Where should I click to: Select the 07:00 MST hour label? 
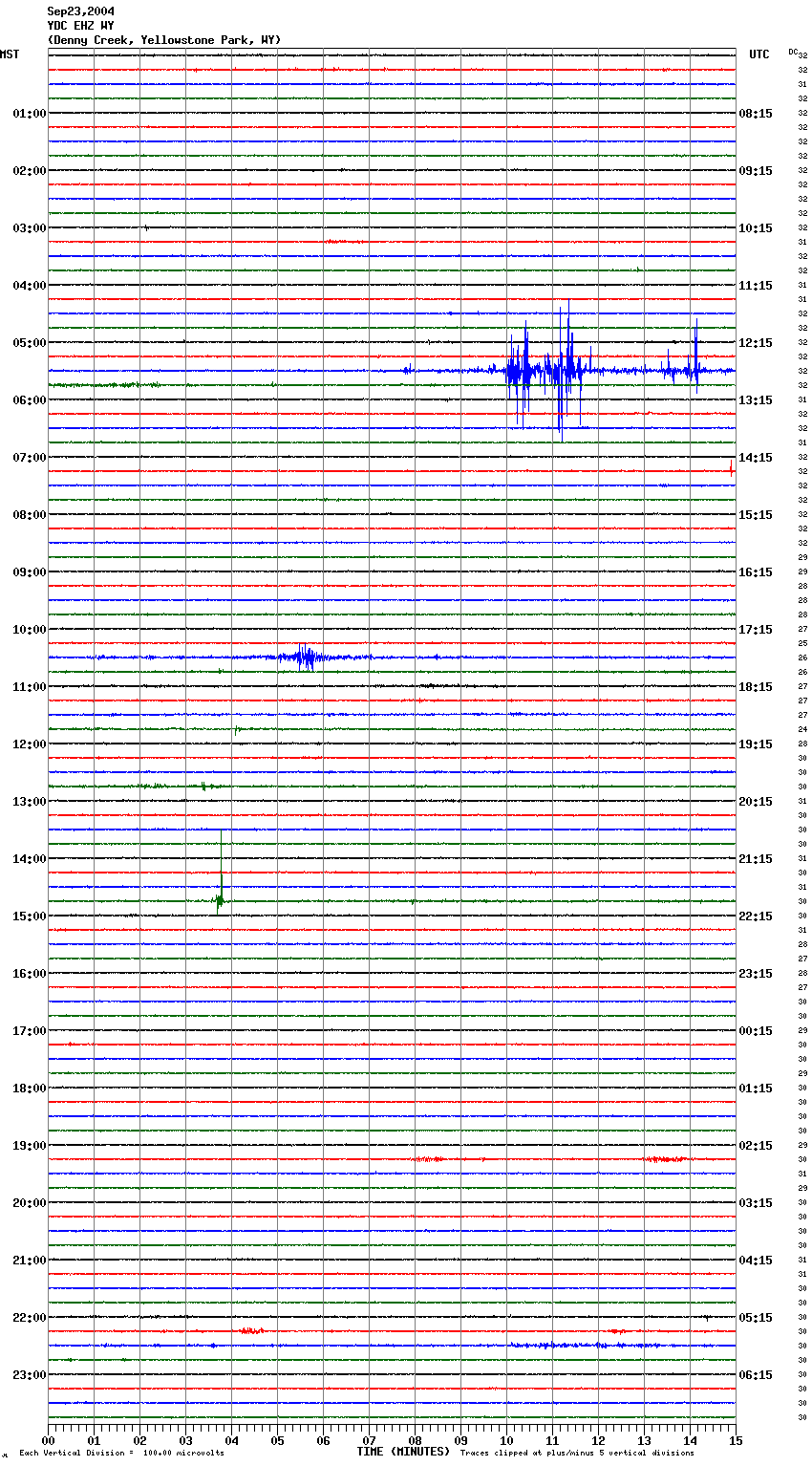pos(30,458)
